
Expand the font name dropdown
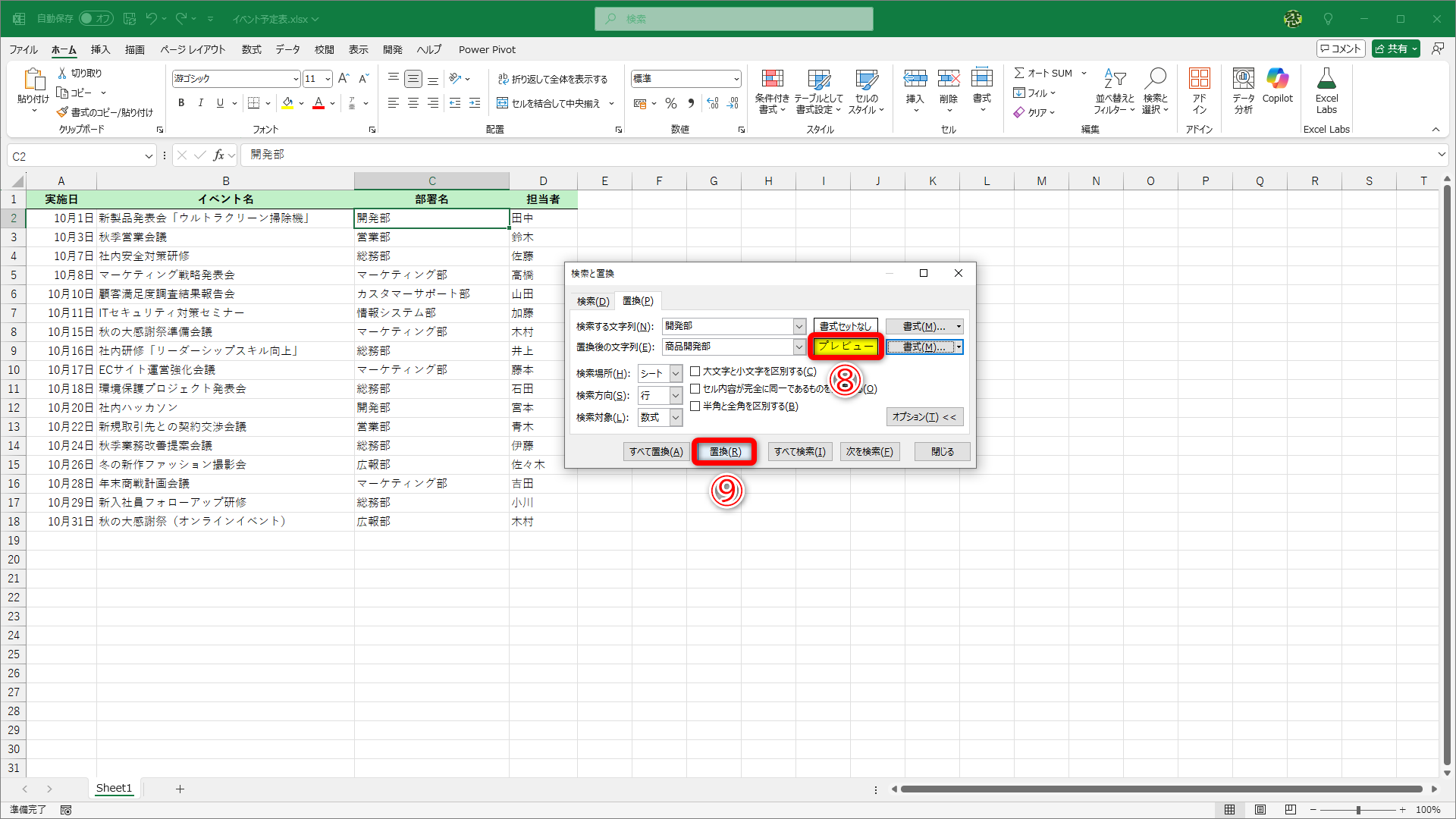tap(296, 79)
